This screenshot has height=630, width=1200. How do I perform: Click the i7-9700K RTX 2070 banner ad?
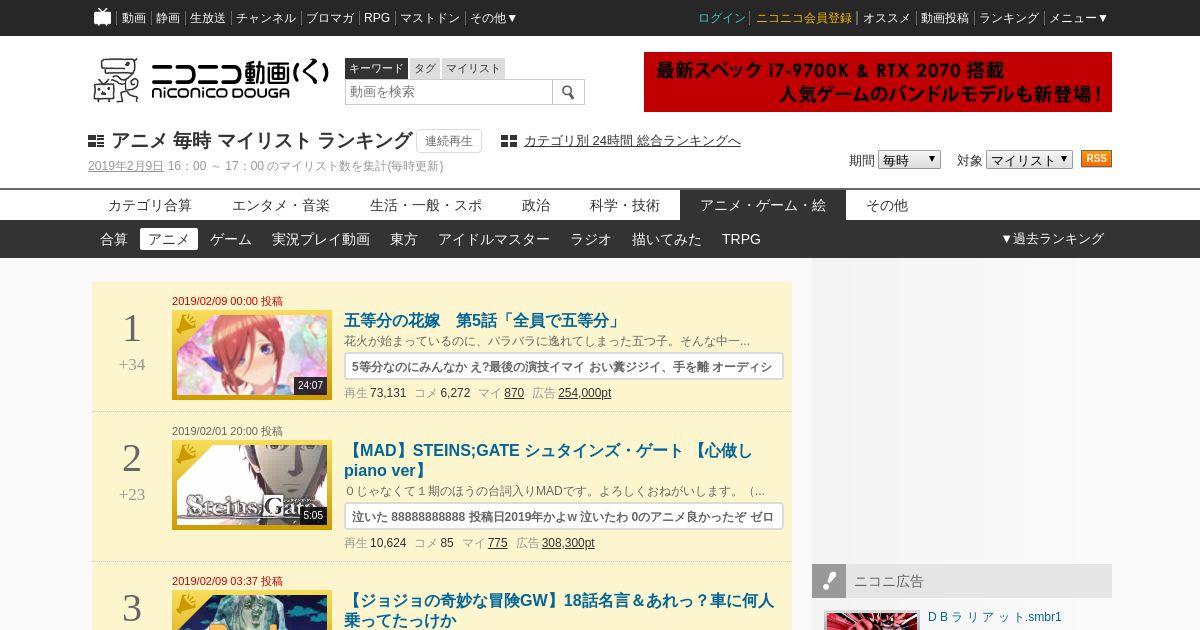(x=878, y=82)
